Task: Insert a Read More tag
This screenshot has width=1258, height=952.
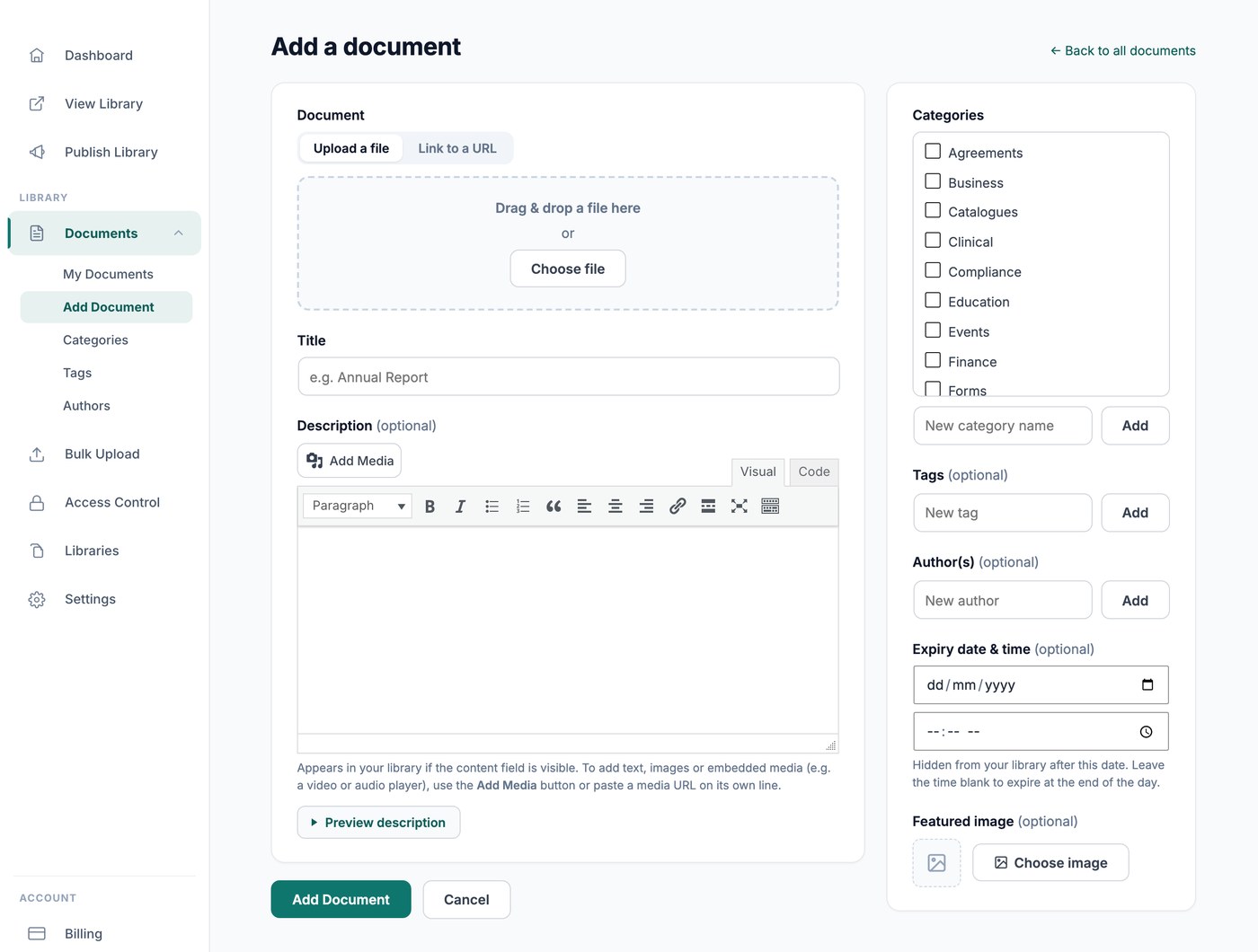Action: point(708,507)
